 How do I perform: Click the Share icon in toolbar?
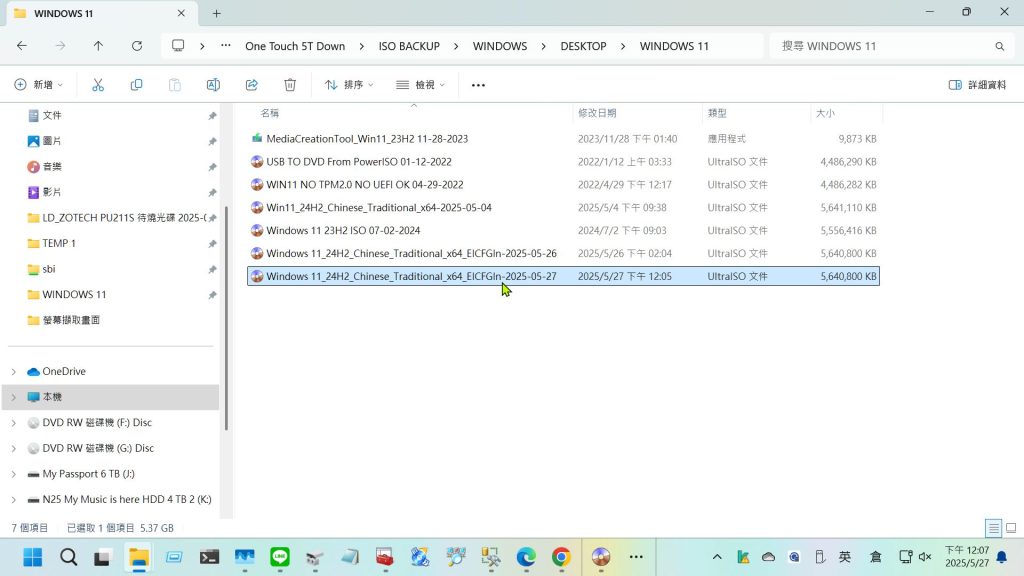coord(251,85)
